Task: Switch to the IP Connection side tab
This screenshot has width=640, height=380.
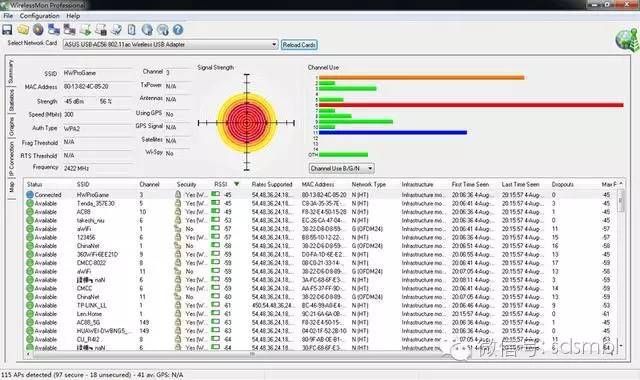Action: (11, 158)
